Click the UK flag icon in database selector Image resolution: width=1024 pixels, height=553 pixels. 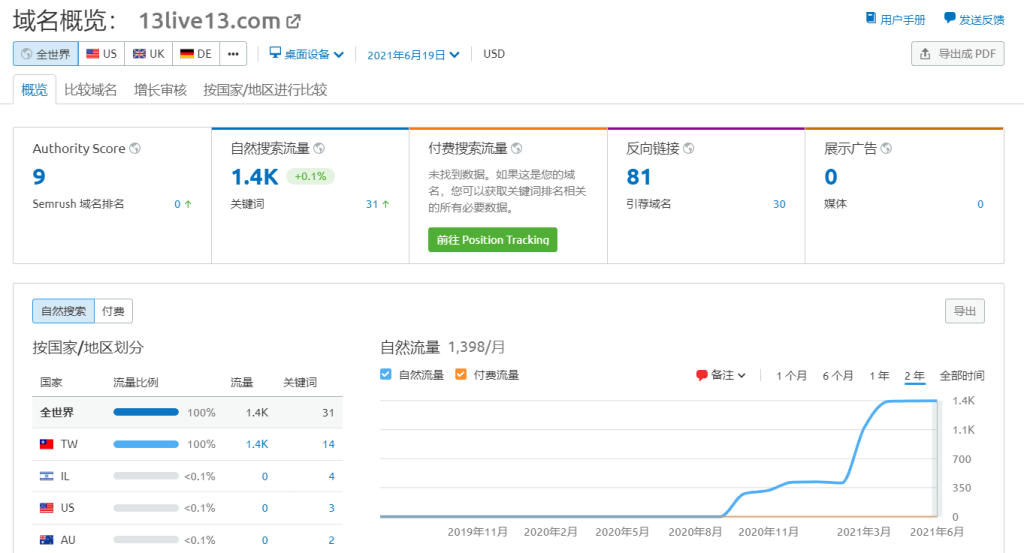click(x=139, y=54)
